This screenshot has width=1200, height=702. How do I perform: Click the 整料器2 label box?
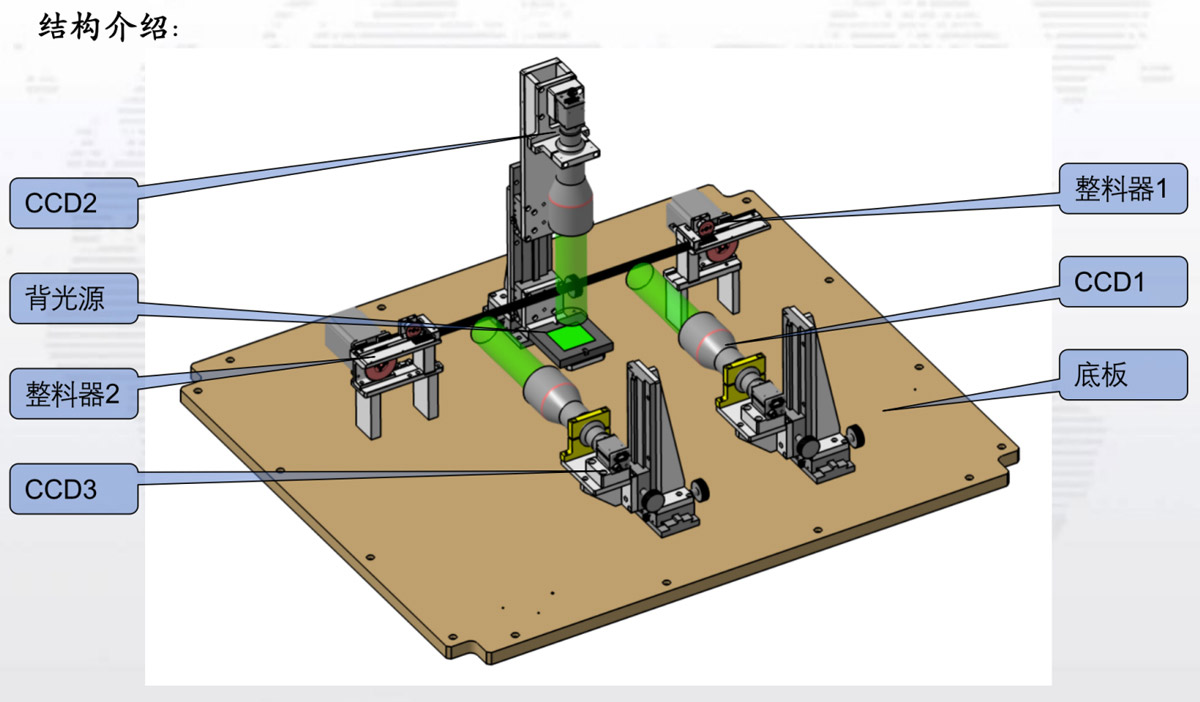click(74, 394)
